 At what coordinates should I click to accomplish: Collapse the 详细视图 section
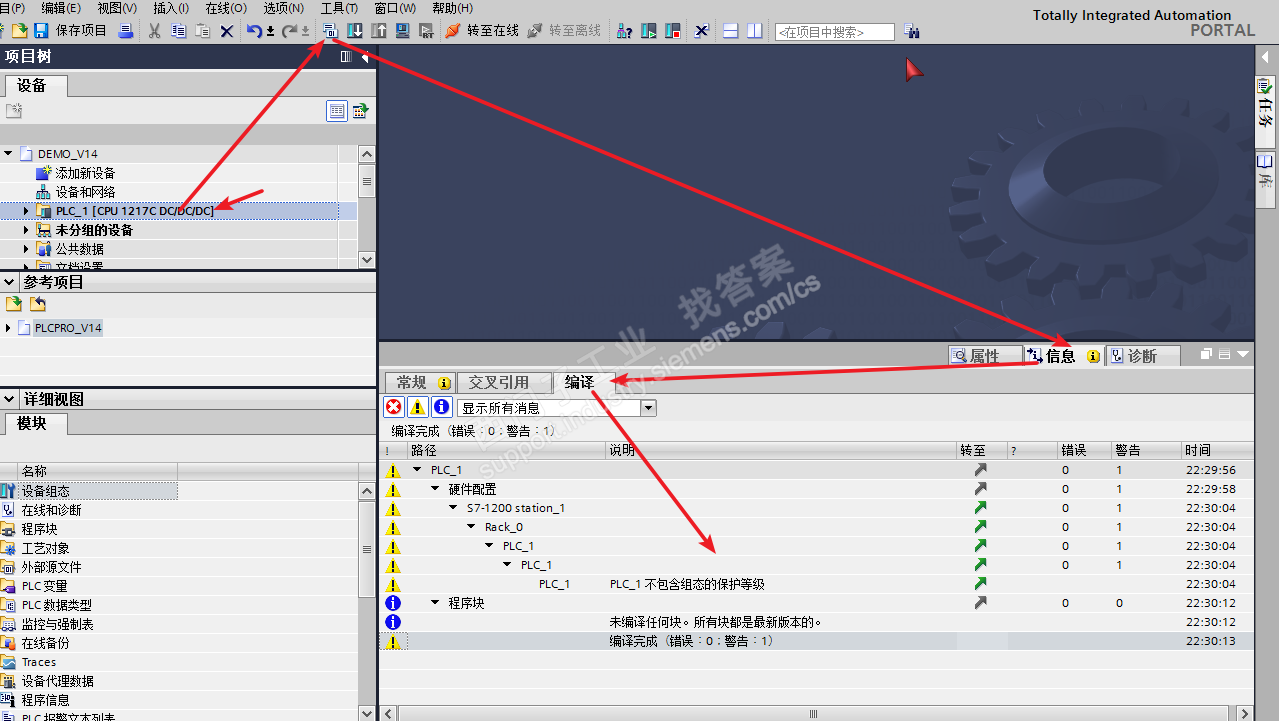(x=9, y=399)
